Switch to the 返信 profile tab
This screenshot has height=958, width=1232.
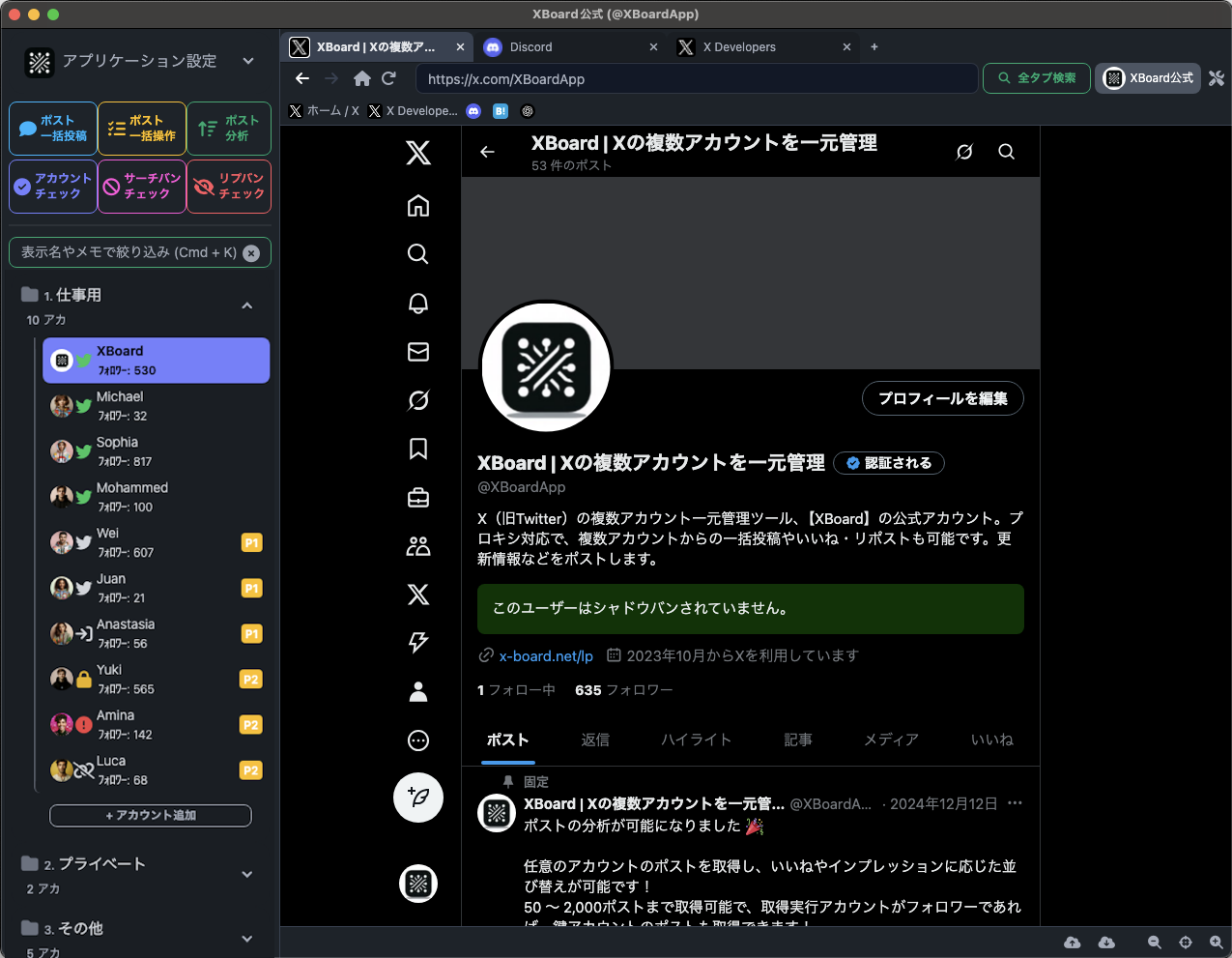595,740
